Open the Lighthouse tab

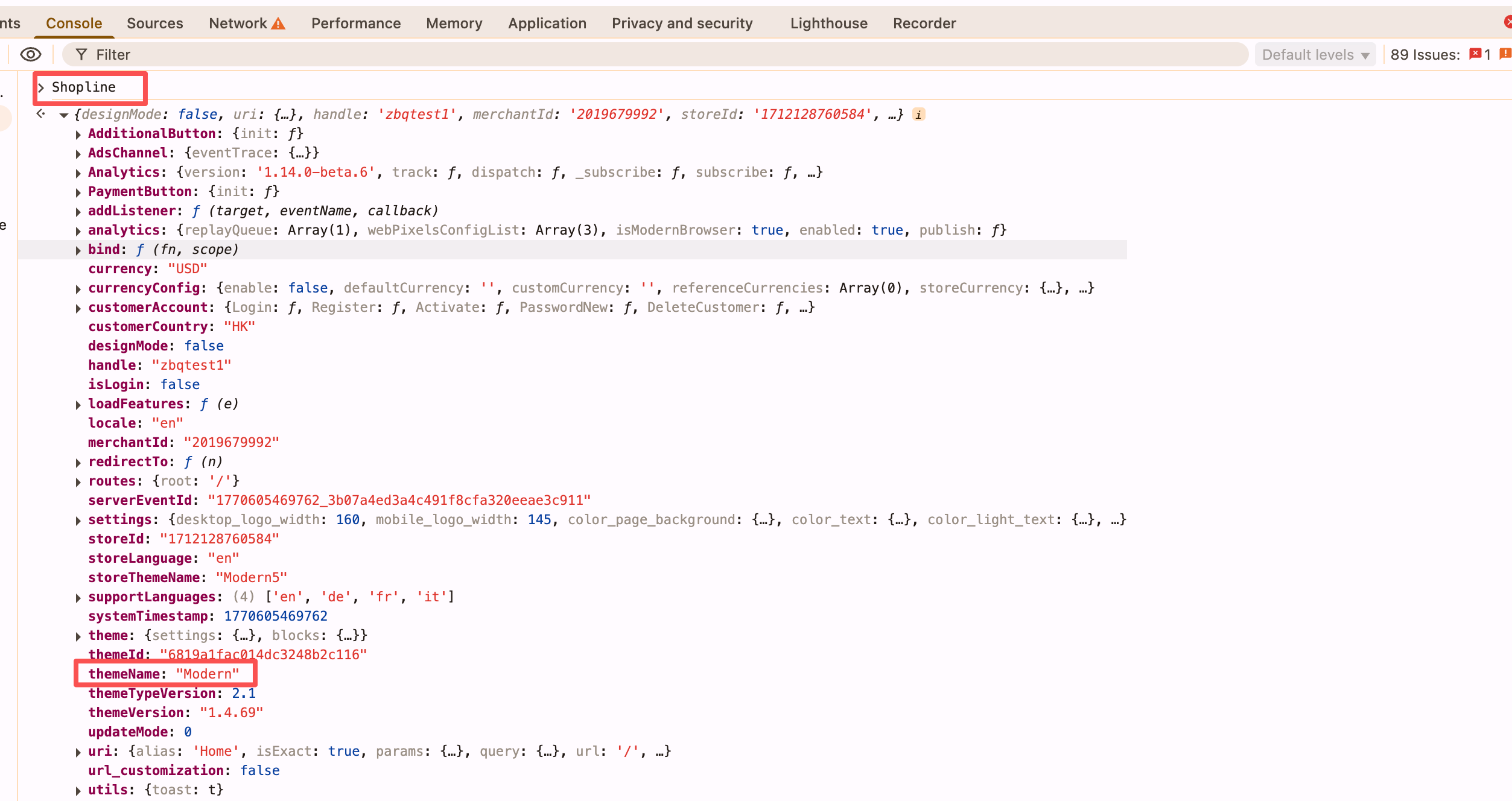tap(828, 24)
